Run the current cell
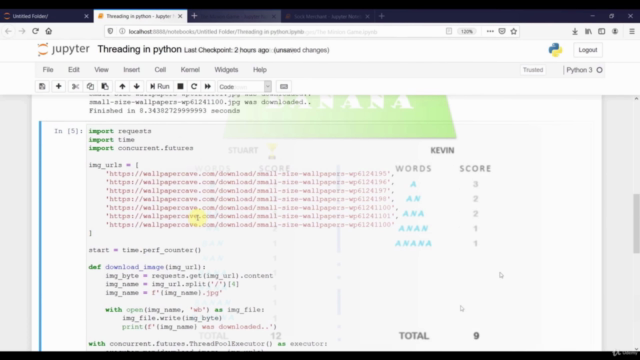 tap(160, 87)
